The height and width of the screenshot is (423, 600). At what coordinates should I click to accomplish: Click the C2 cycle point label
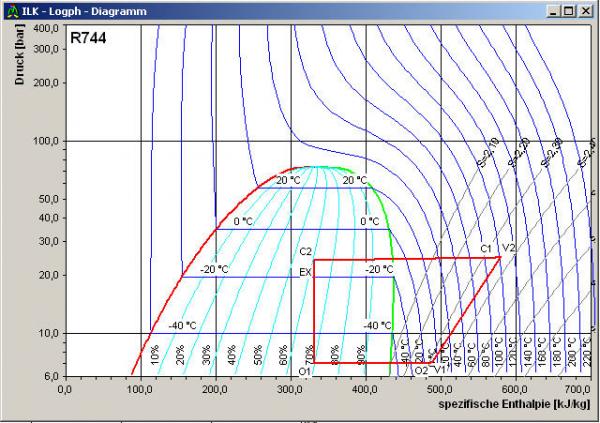tap(306, 251)
